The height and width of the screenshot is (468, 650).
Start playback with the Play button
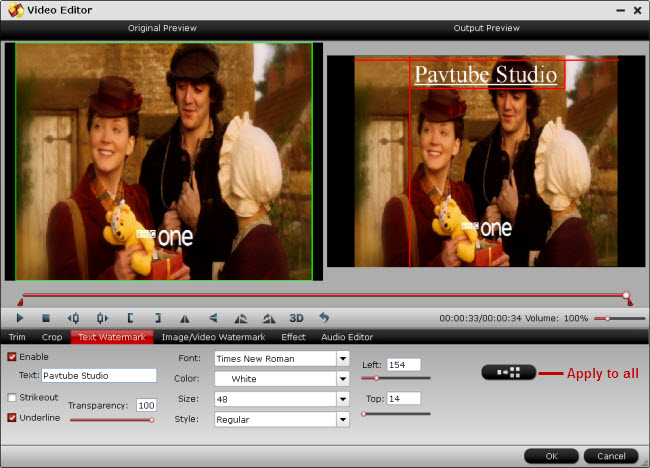pyautogui.click(x=19, y=318)
